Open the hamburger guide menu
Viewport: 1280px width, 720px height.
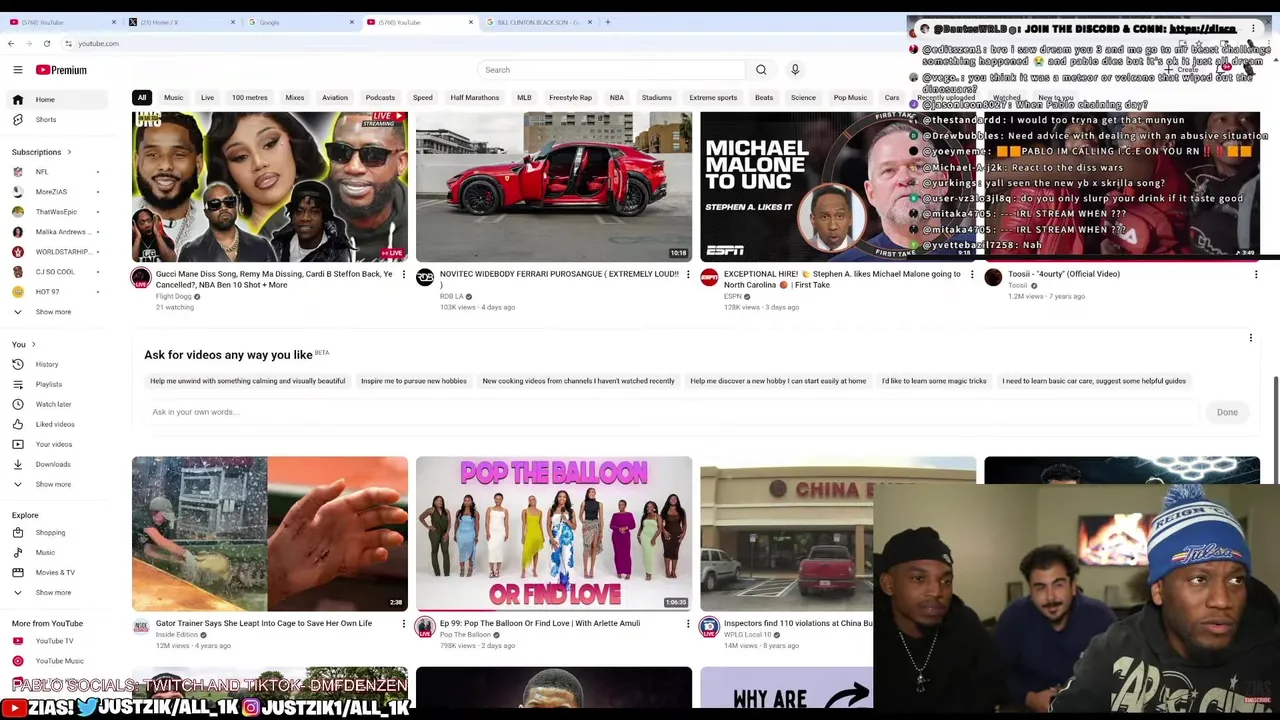[x=17, y=70]
